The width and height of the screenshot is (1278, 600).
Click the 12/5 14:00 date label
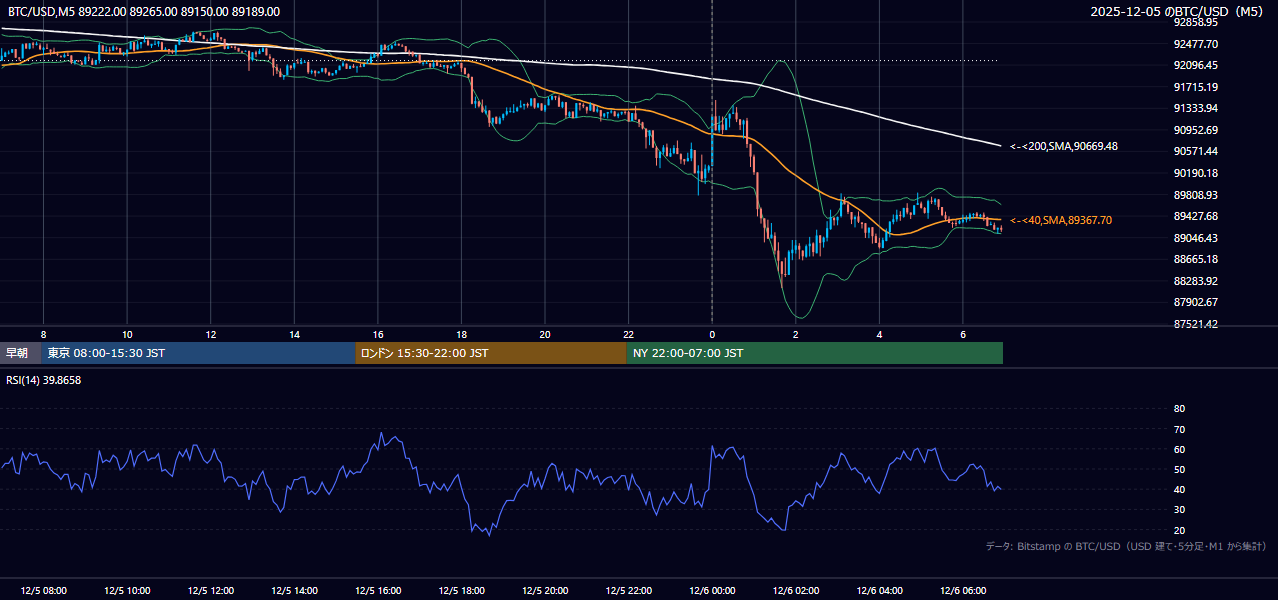[294, 591]
